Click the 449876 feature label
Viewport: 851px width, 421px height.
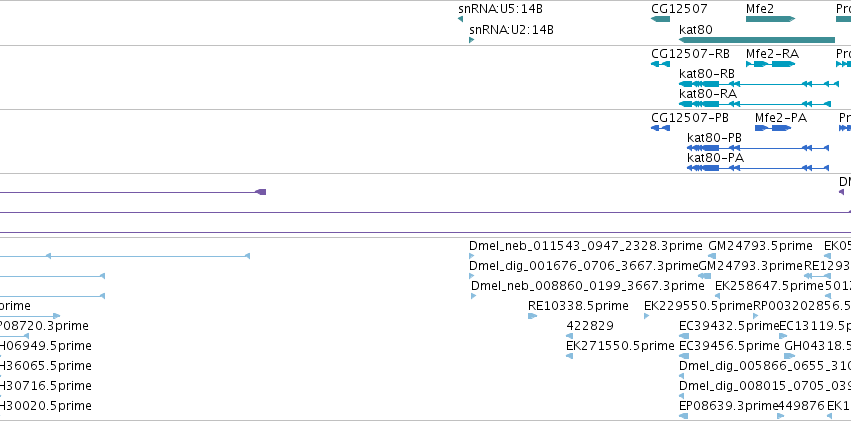[x=801, y=406]
